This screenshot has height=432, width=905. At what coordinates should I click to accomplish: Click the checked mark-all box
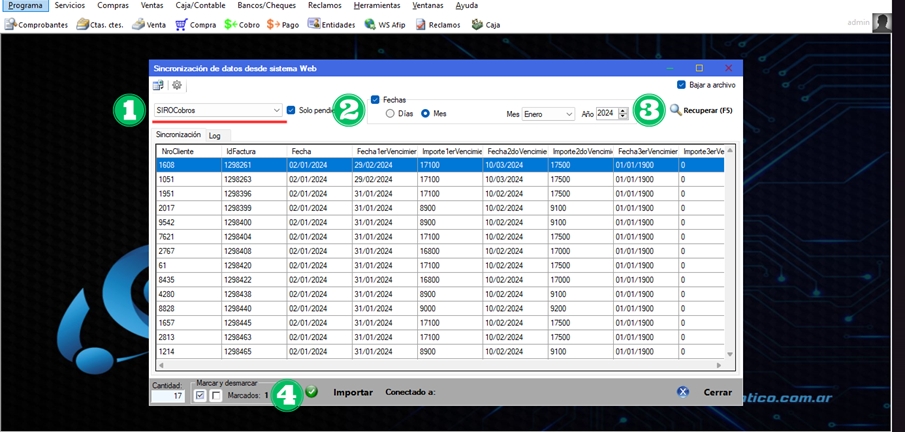[200, 395]
